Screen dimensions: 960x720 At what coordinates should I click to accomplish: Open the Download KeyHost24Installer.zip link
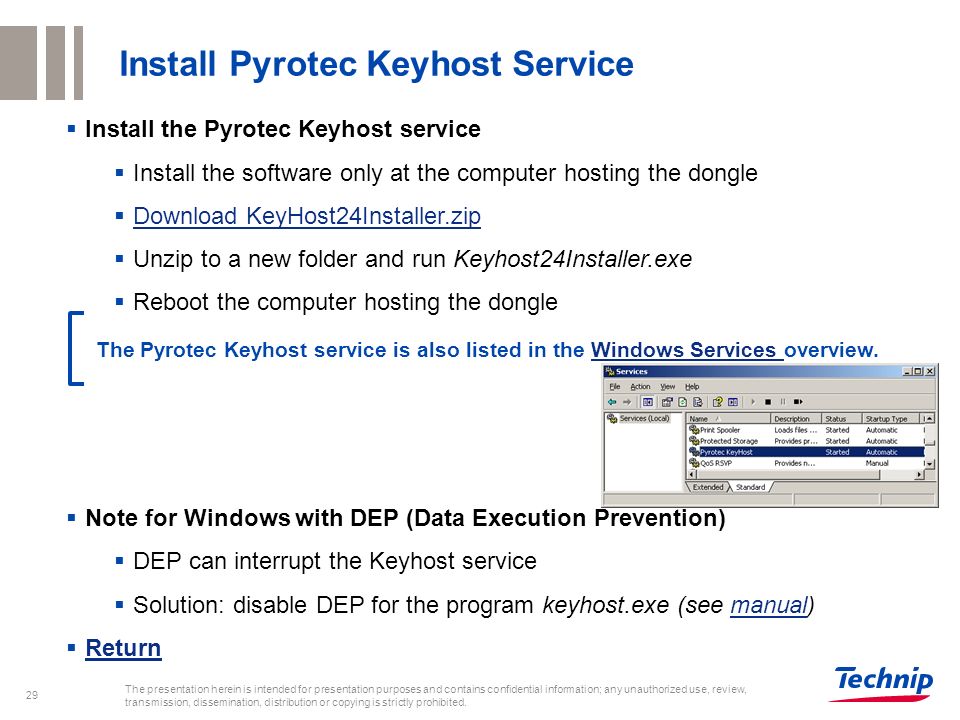(307, 216)
